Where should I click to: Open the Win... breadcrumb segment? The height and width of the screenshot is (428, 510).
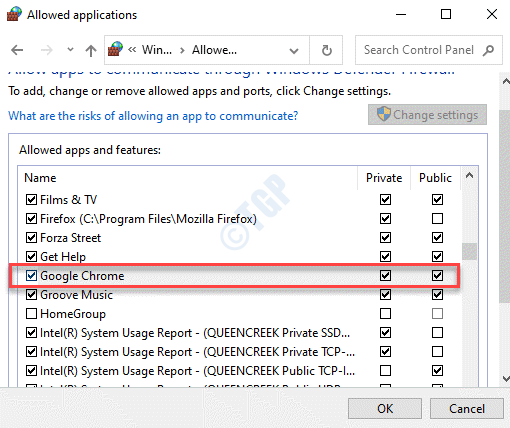click(x=157, y=50)
